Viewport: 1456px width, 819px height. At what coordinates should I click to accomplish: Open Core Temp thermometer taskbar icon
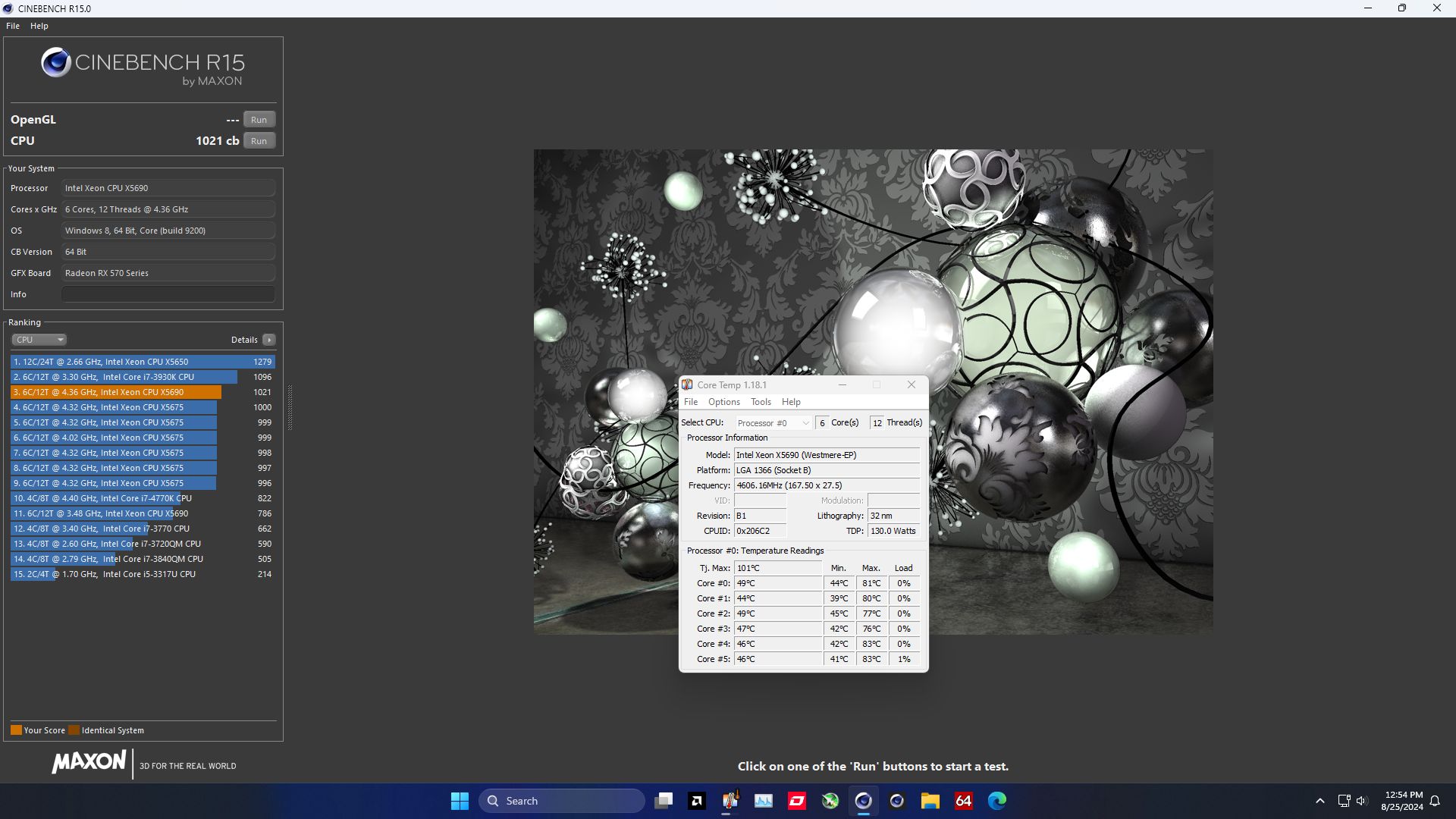tap(730, 801)
